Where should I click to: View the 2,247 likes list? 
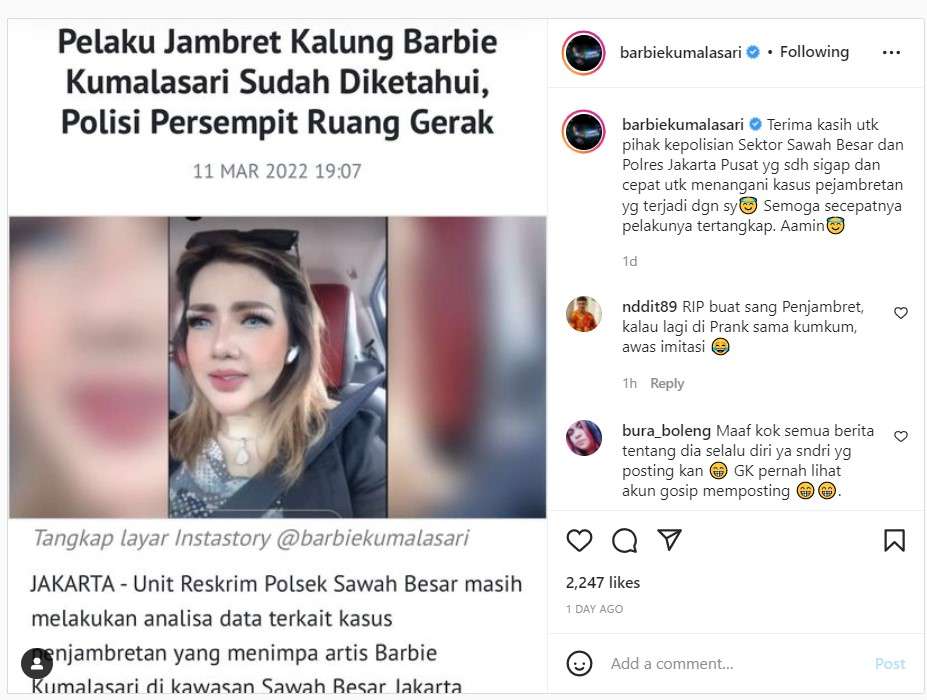coord(602,583)
